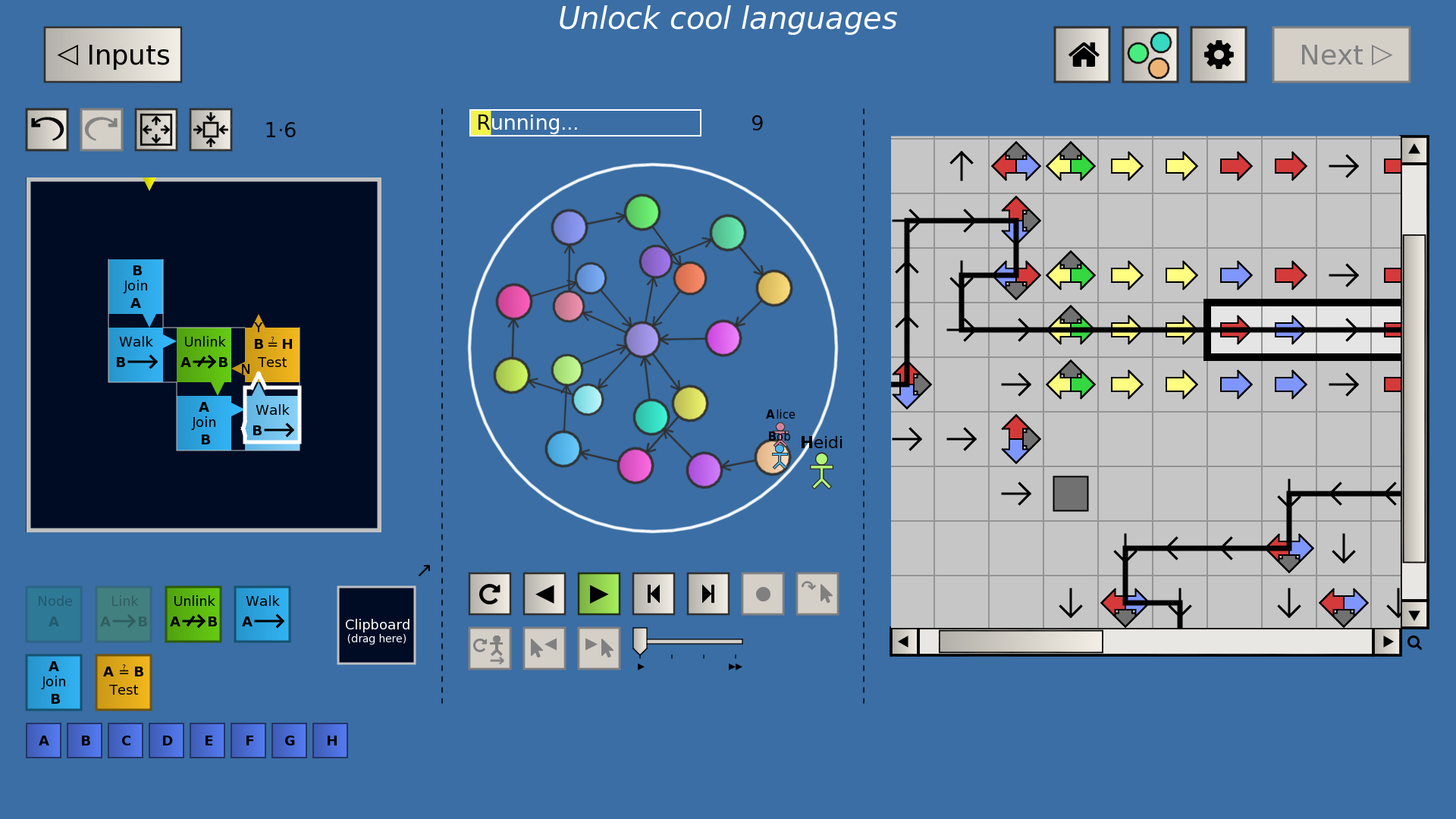Expand the program panel with diagonal arrow
This screenshot has height=819, width=1456.
pyautogui.click(x=424, y=570)
